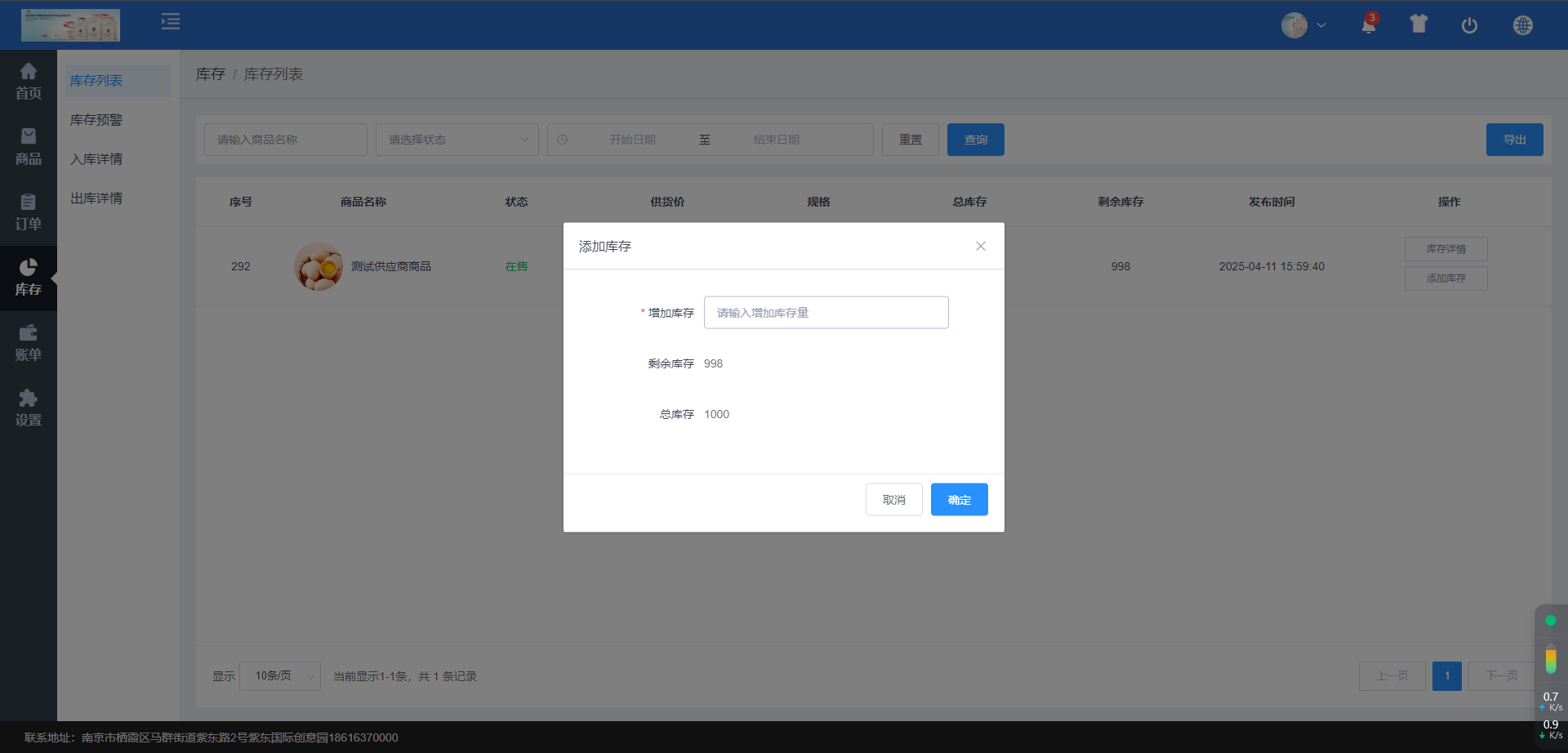The image size is (1568, 753).
Task: Click the 增加库存 quantity input field
Action: coord(826,313)
